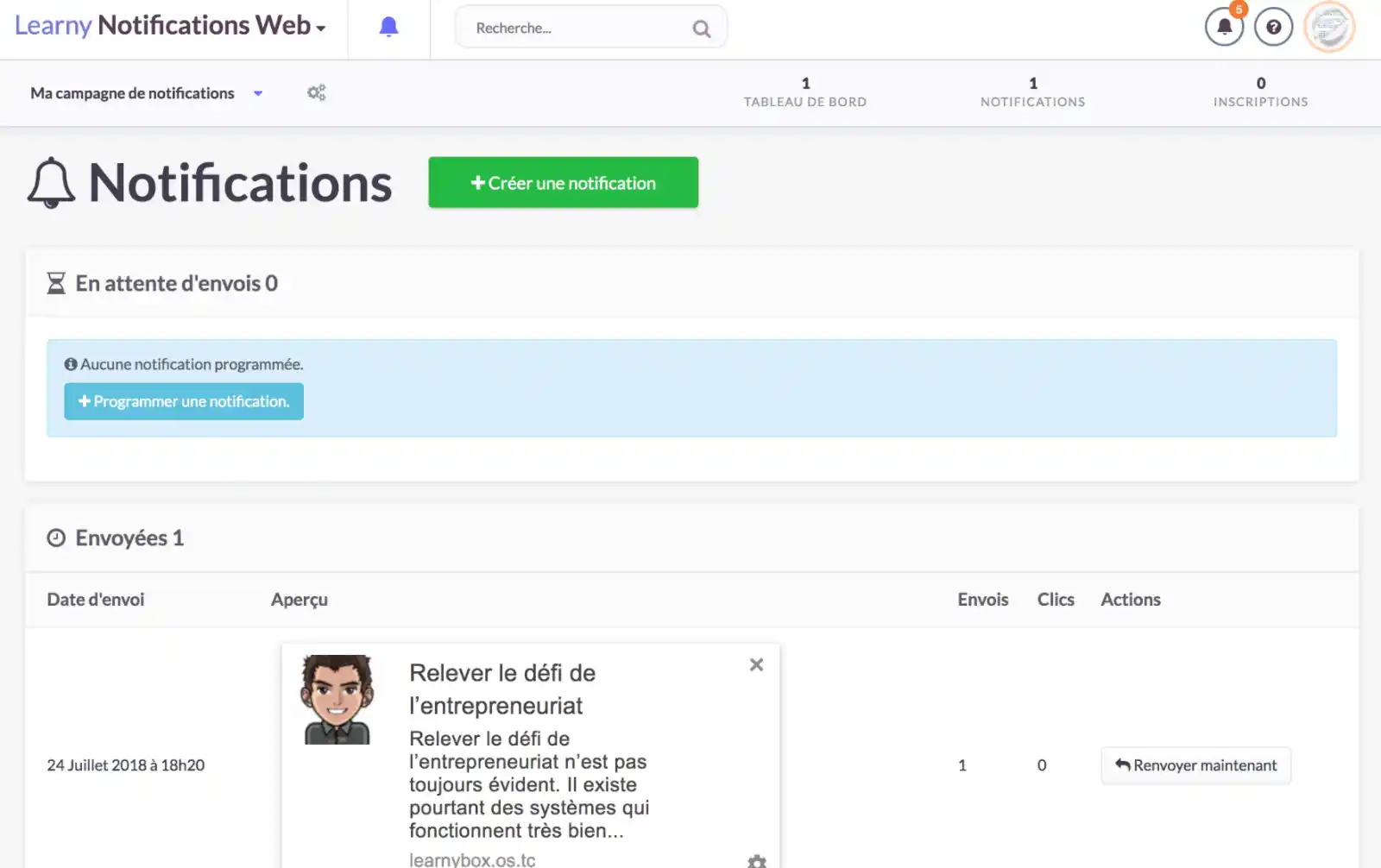
Task: Click the 24 Juillet 2018 à 18h20 date
Action: pyautogui.click(x=126, y=765)
